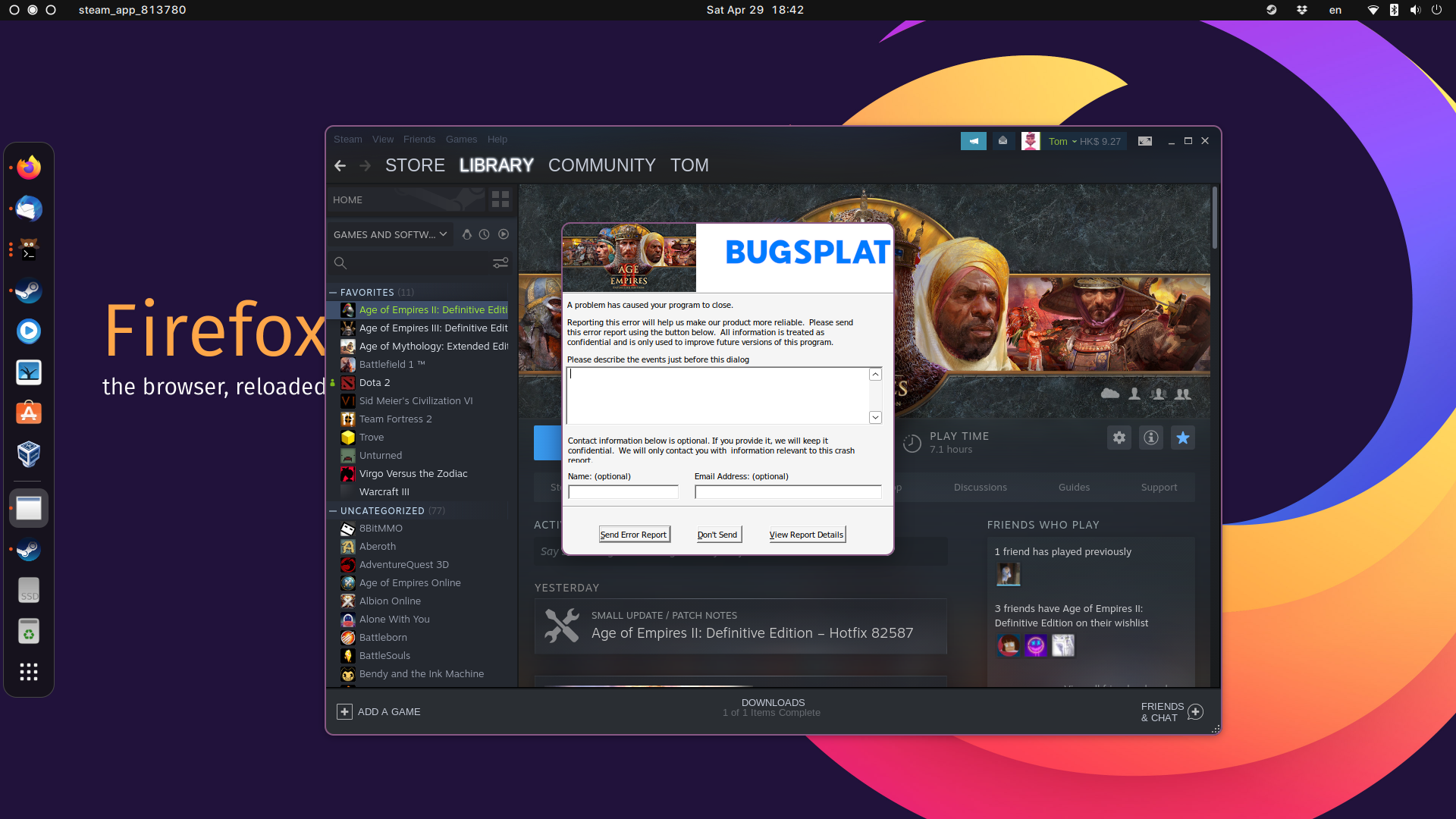Click description box scroll-down arrow
1456x819 pixels.
[x=875, y=418]
